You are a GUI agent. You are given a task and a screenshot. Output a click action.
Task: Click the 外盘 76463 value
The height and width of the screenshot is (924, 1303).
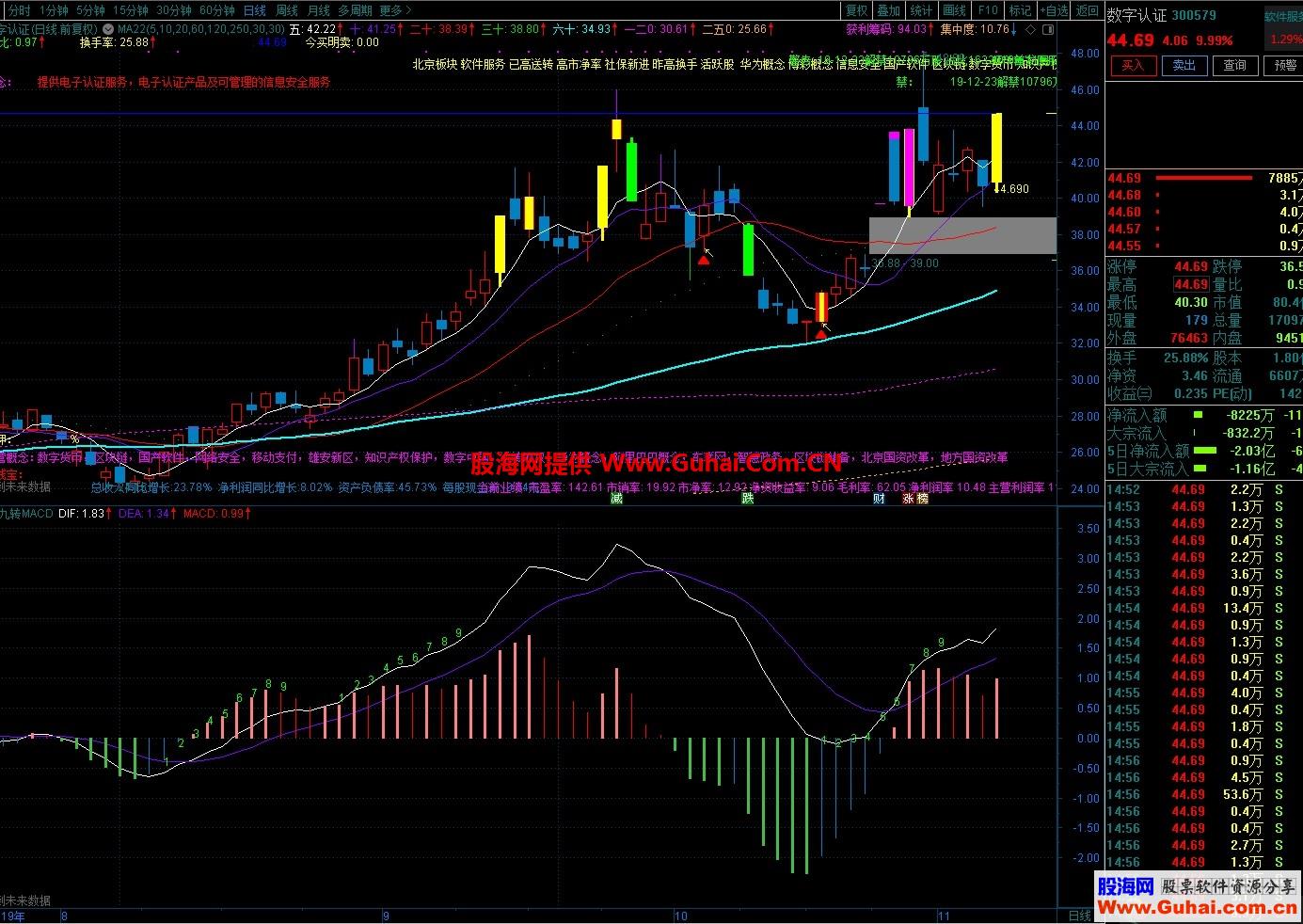coord(1189,338)
